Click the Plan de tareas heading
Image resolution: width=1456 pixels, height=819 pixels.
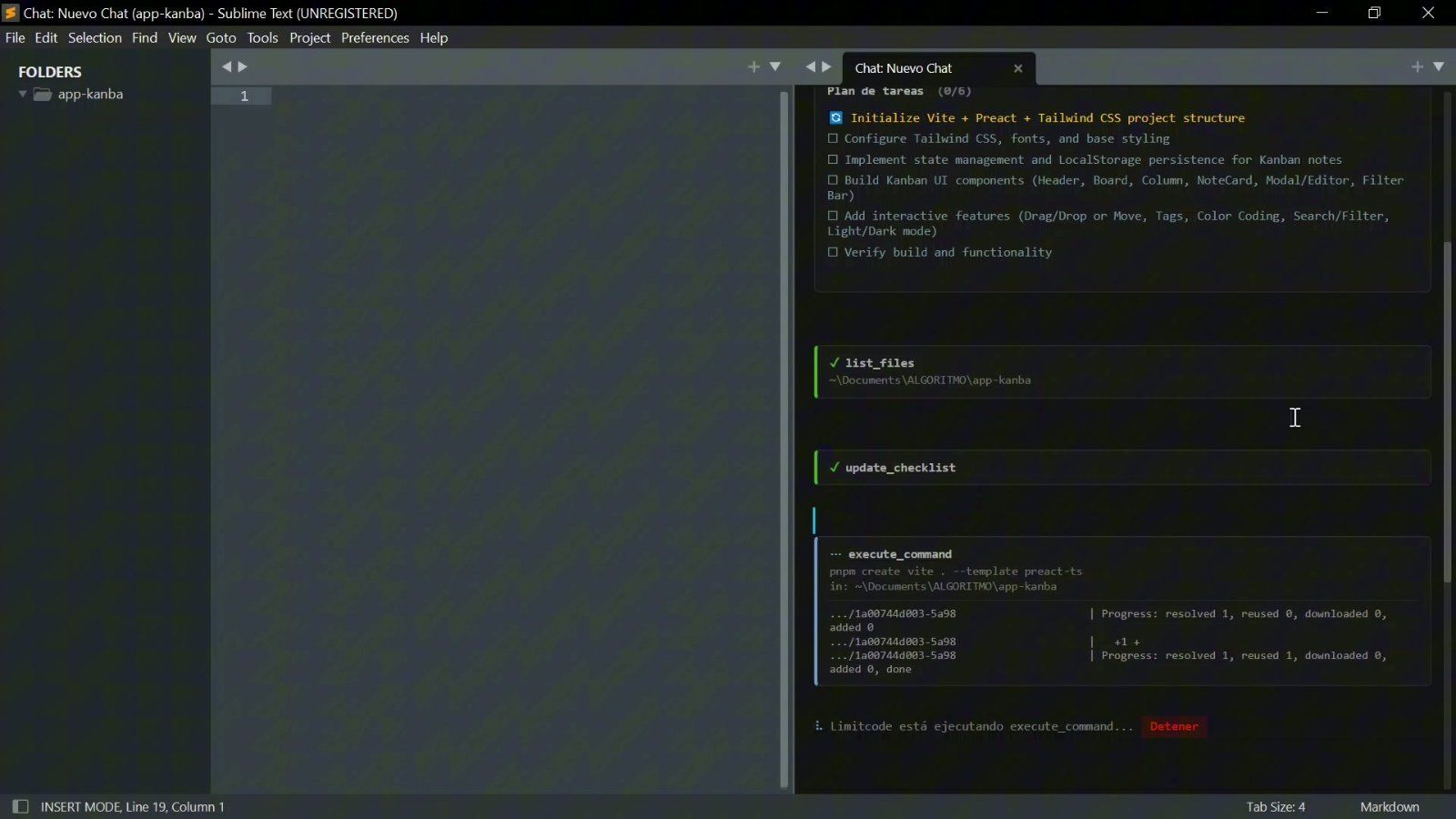click(875, 91)
